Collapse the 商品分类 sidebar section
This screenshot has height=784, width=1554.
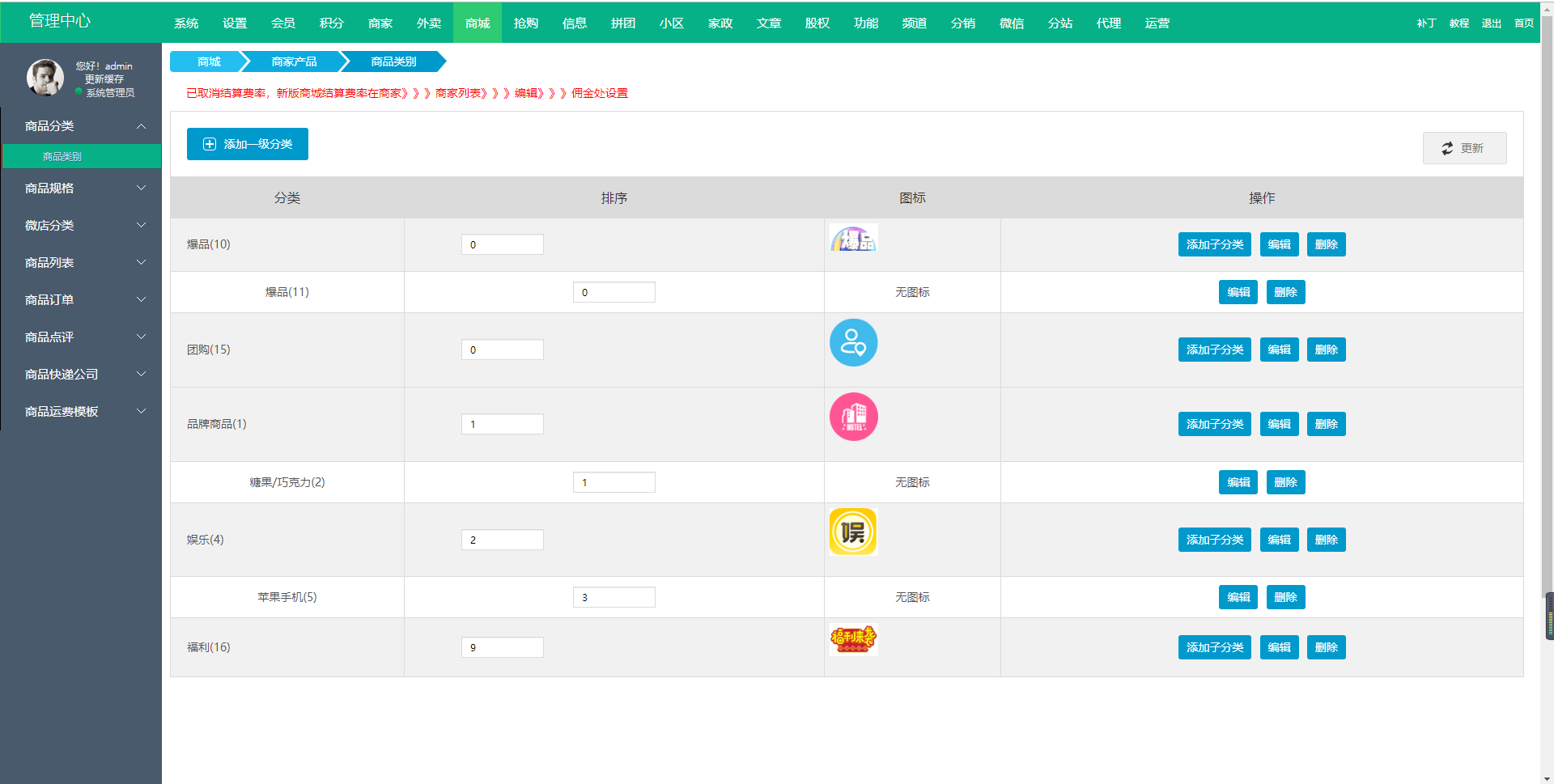click(81, 126)
